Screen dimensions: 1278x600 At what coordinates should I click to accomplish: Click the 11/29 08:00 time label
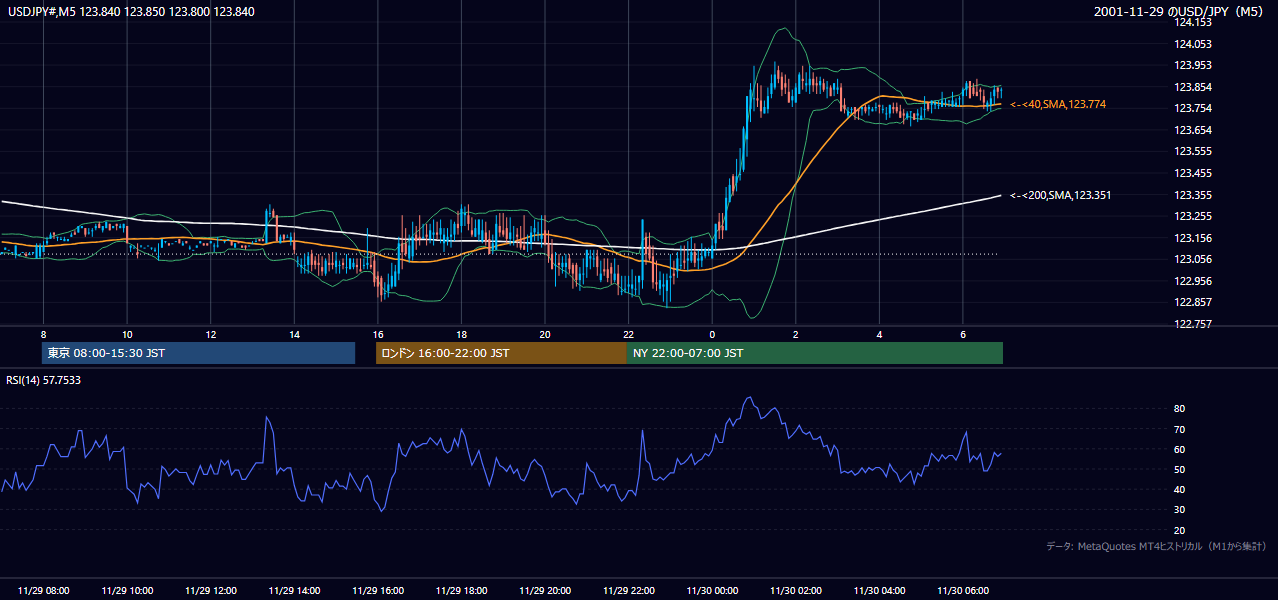click(x=43, y=591)
